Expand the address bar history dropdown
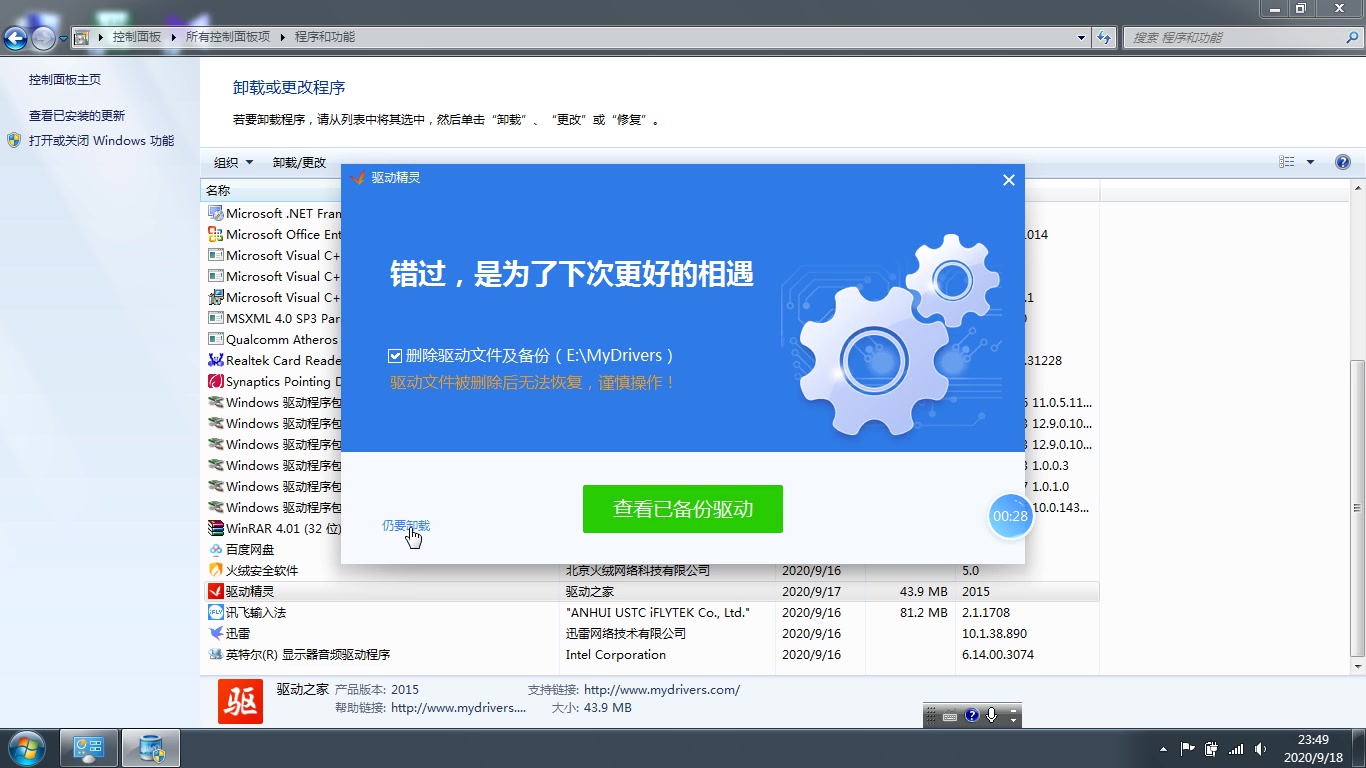This screenshot has height=768, width=1366. (1081, 38)
